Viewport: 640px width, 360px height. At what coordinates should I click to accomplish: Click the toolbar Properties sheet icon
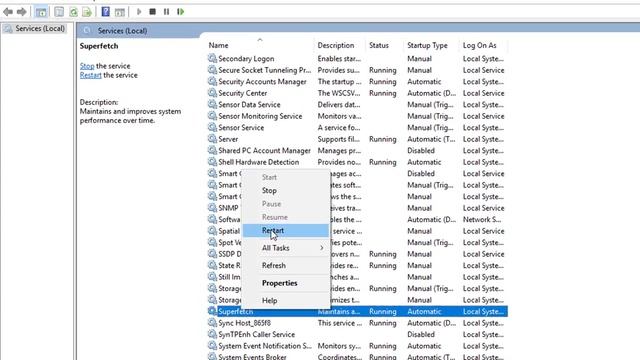pos(59,12)
